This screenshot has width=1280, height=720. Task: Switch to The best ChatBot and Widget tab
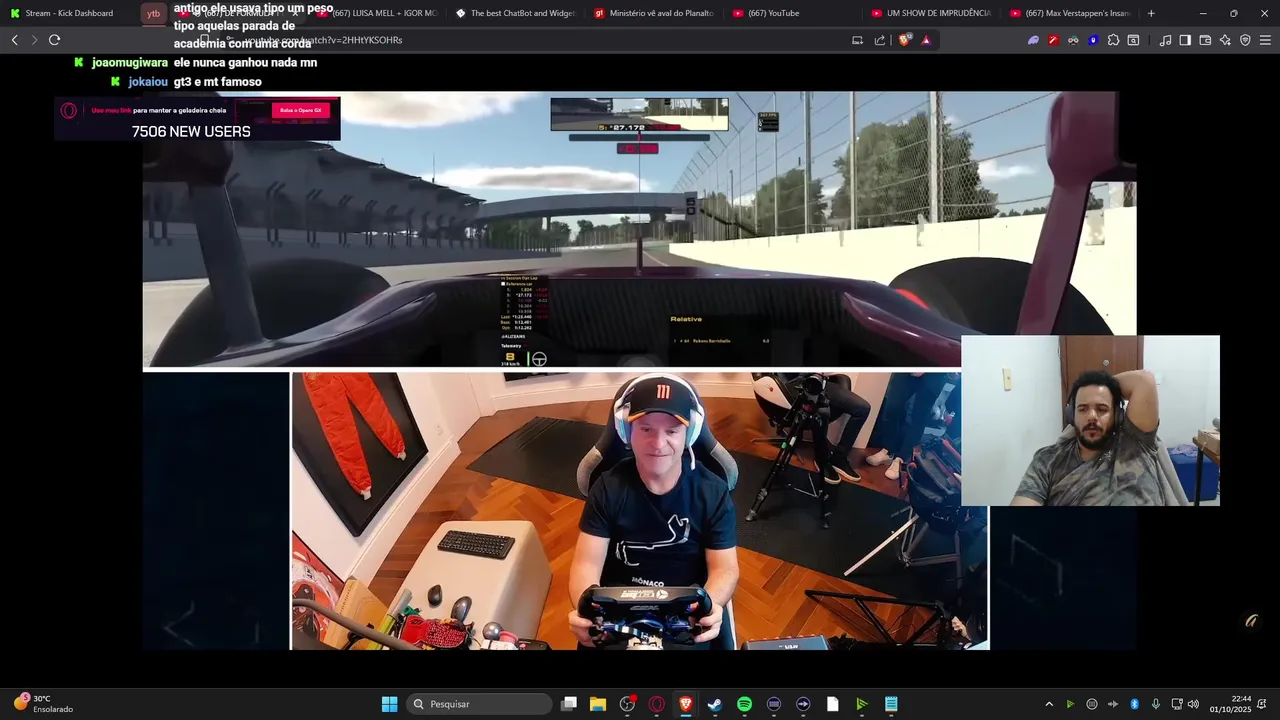[516, 13]
